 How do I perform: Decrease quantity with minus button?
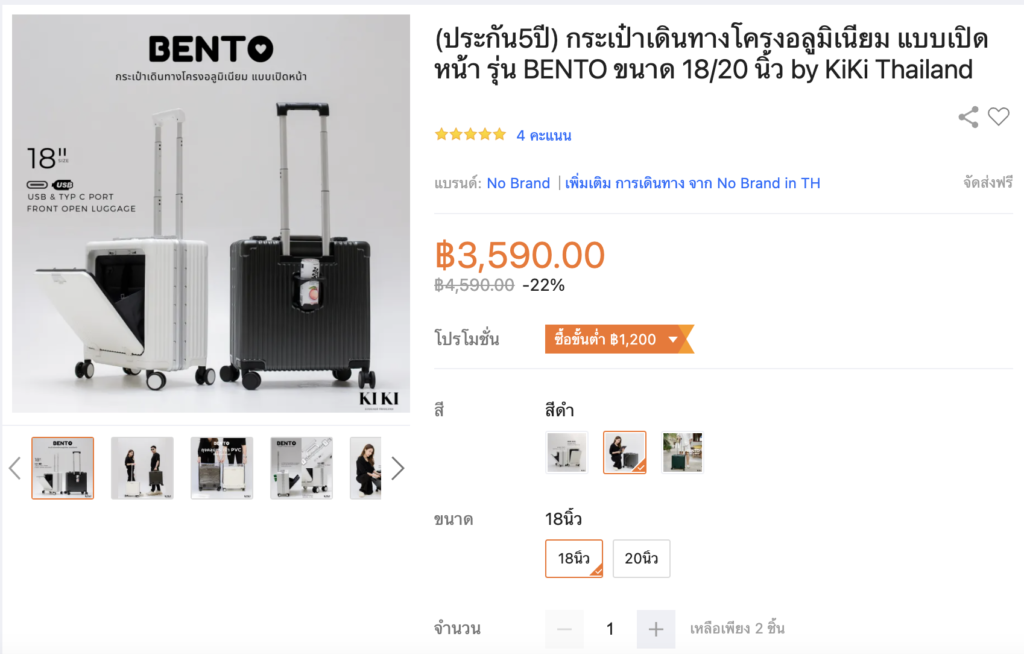564,629
